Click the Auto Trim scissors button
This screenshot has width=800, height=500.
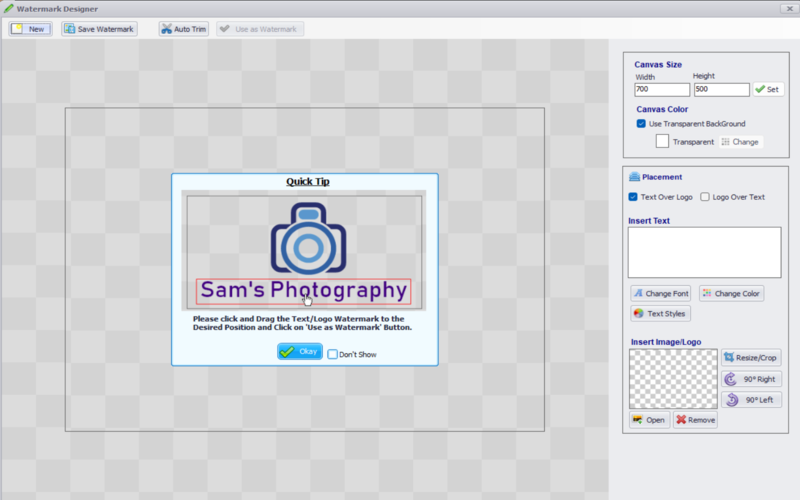(x=184, y=29)
